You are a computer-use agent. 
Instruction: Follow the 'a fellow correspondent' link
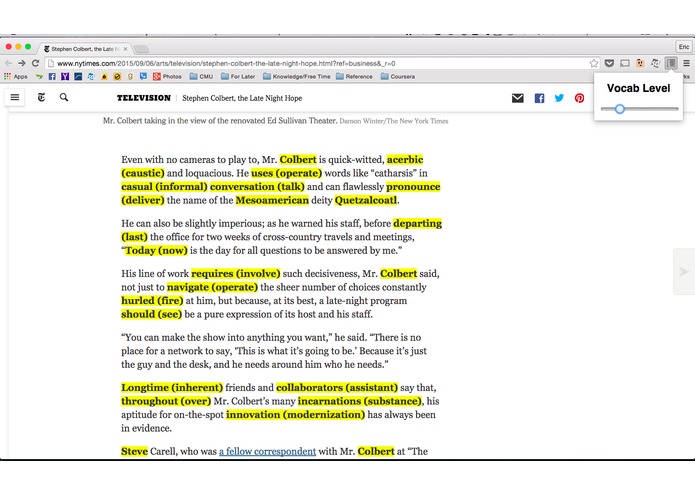pos(267,451)
